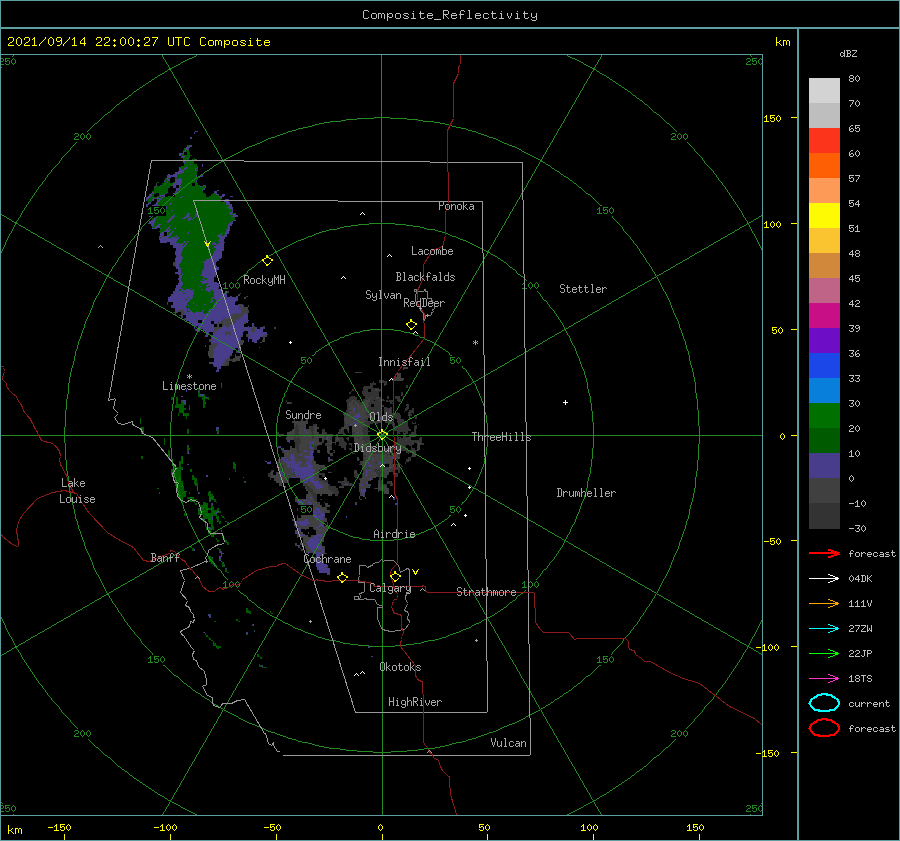900x841 pixels.
Task: Click the Didsbury city label
Action: 377,448
